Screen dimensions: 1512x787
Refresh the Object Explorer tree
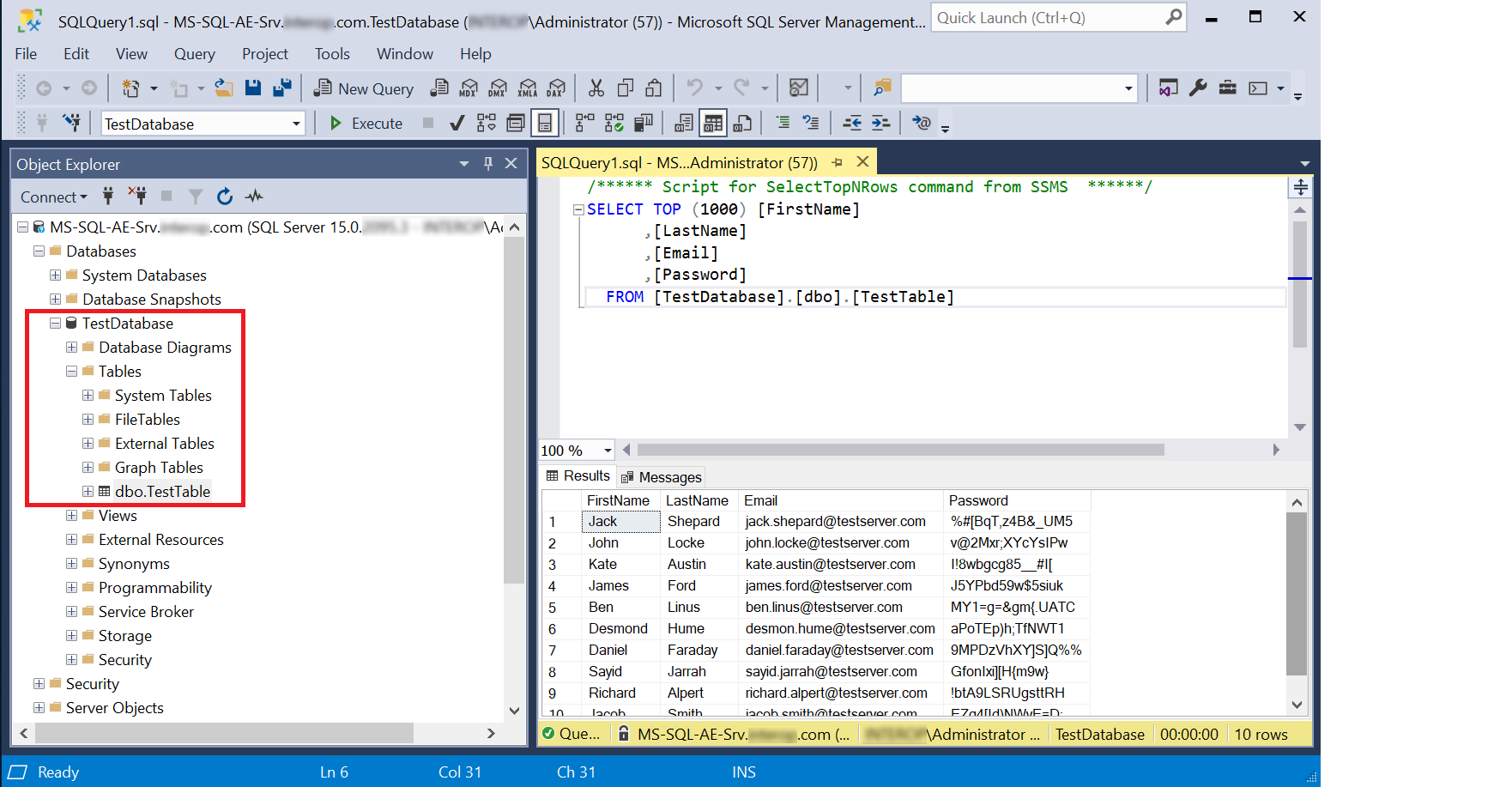pos(225,197)
